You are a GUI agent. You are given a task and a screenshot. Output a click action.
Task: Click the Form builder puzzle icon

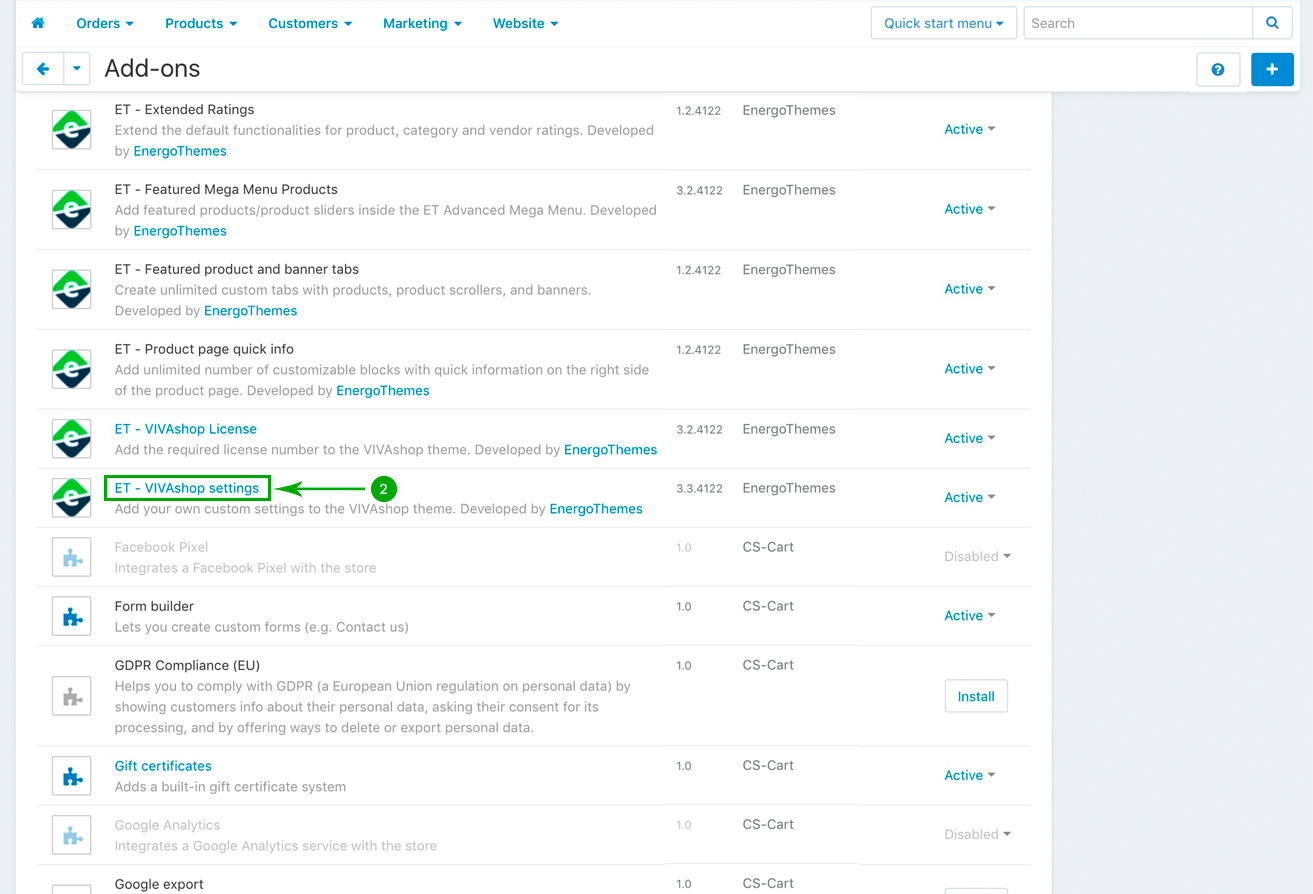click(x=71, y=616)
